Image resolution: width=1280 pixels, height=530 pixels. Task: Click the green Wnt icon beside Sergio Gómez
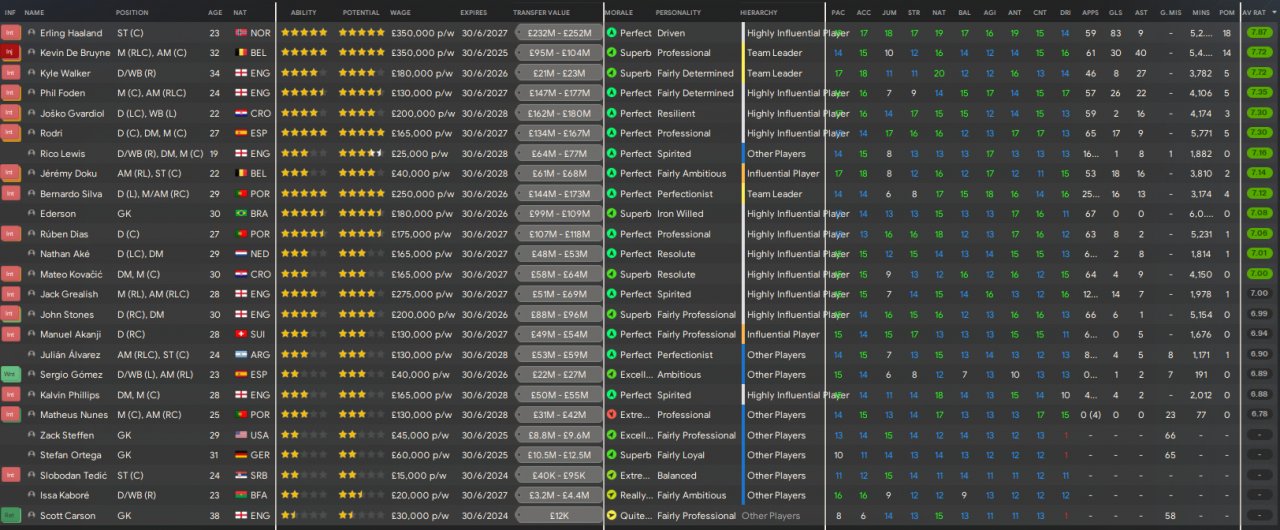[x=10, y=375]
